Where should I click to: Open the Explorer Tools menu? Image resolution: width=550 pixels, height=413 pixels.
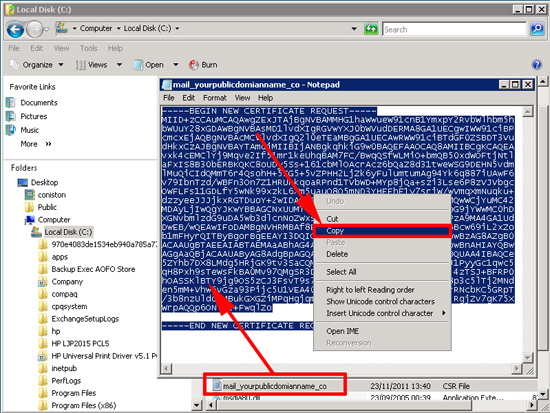tap(88, 48)
